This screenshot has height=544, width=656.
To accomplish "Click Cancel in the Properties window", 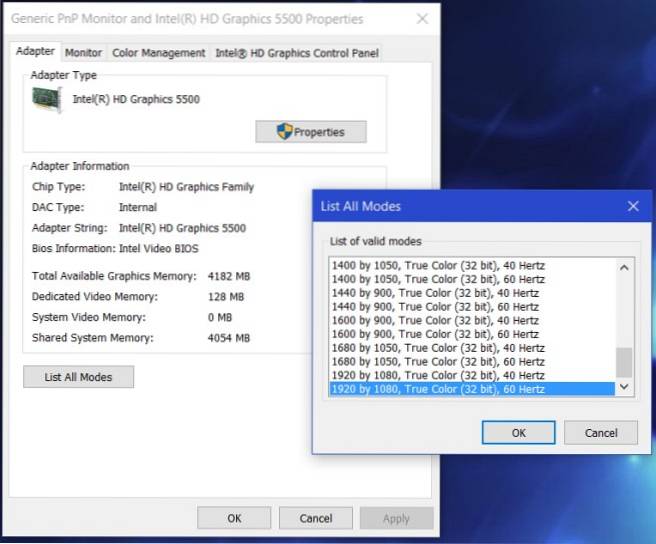I will click(x=315, y=518).
